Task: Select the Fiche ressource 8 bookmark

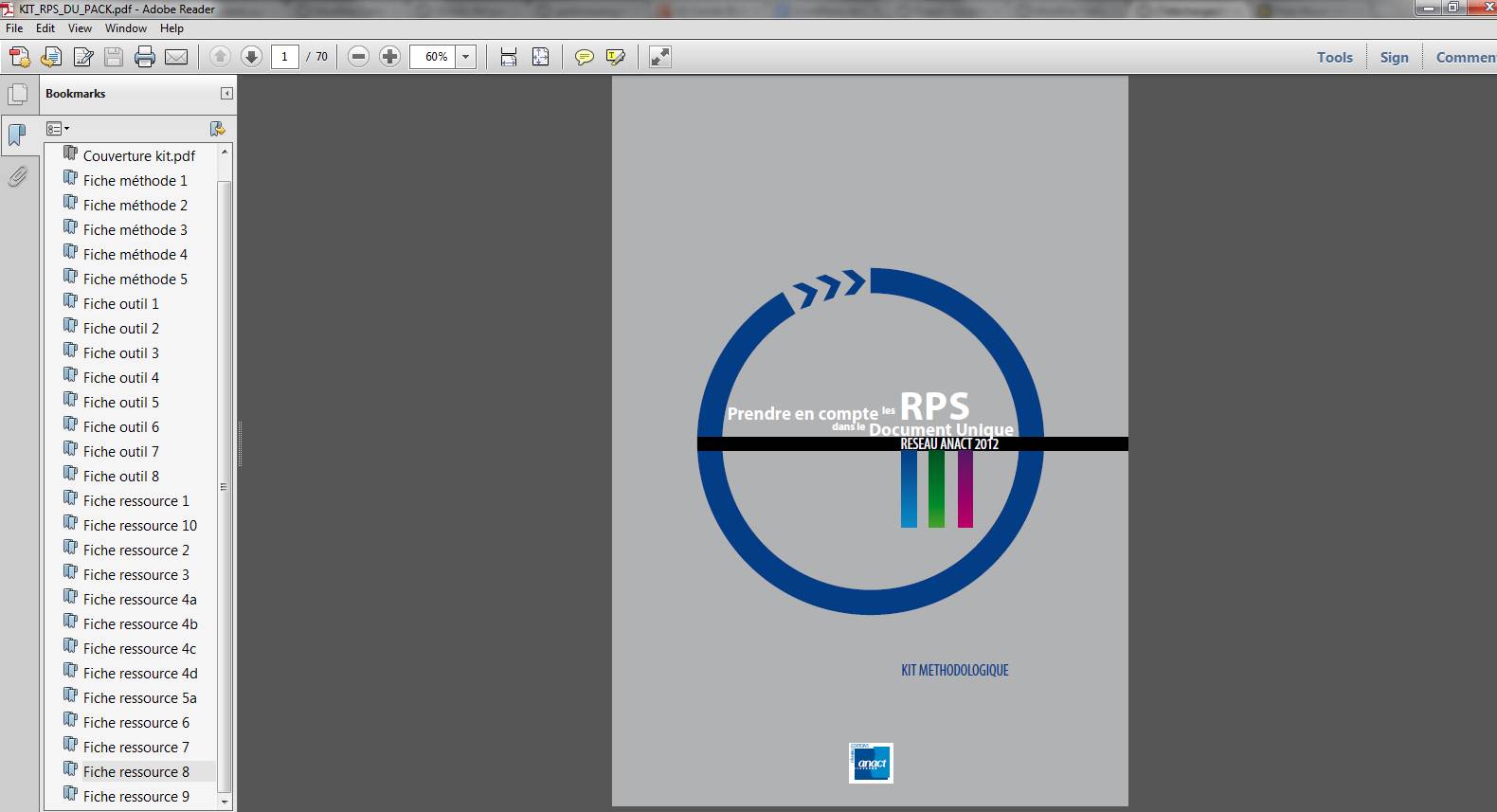Action: (136, 771)
